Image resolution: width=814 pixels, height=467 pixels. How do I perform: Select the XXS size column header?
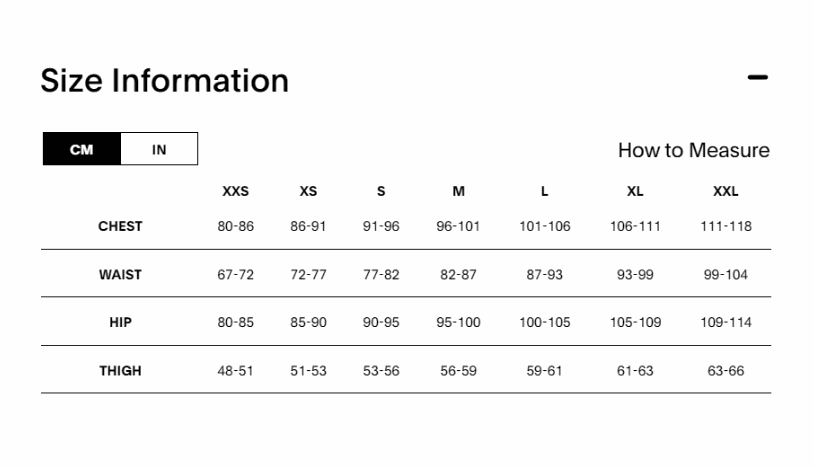coord(236,191)
